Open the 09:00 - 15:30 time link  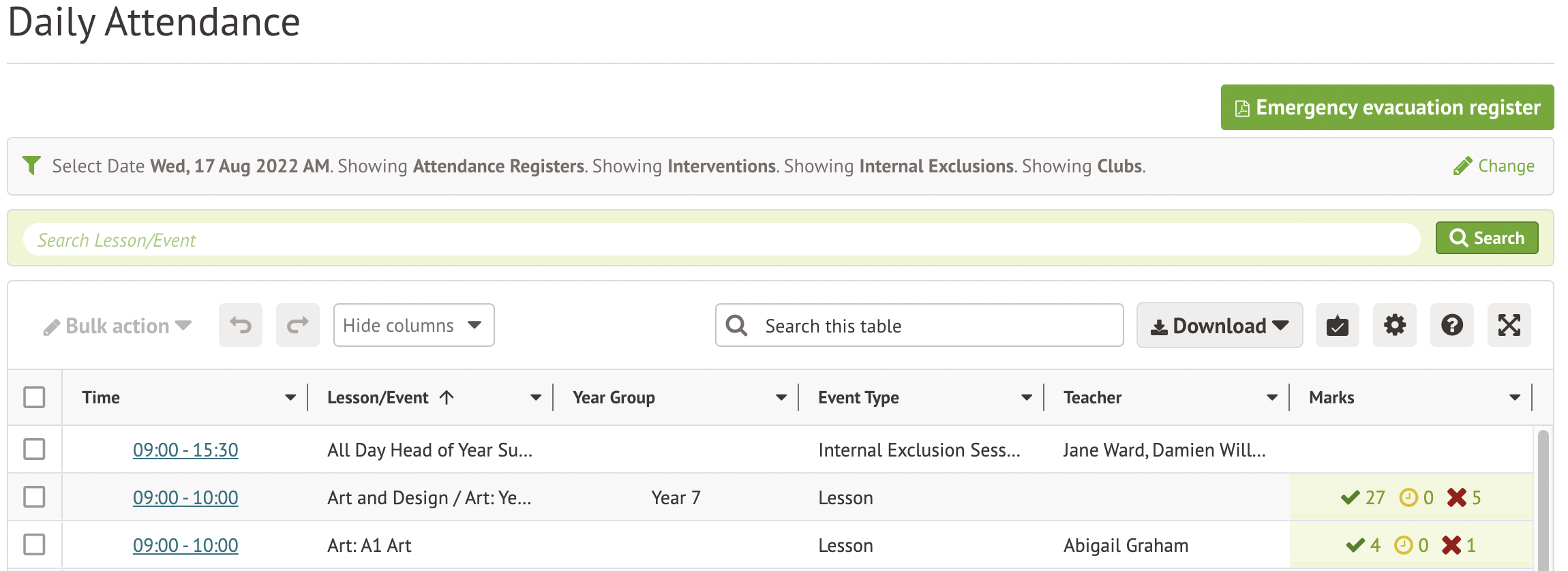pyautogui.click(x=185, y=450)
